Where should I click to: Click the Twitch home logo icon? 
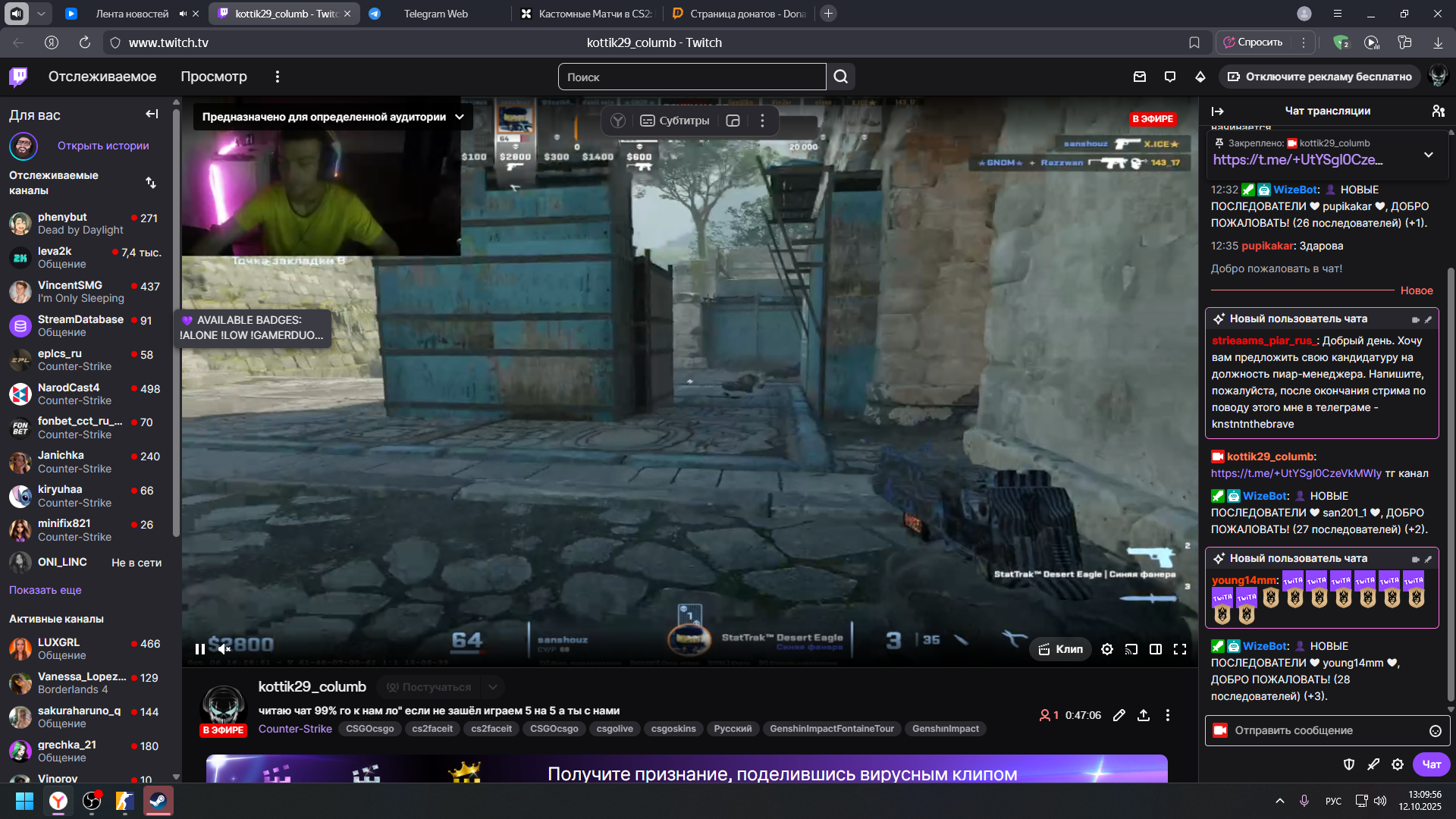19,77
